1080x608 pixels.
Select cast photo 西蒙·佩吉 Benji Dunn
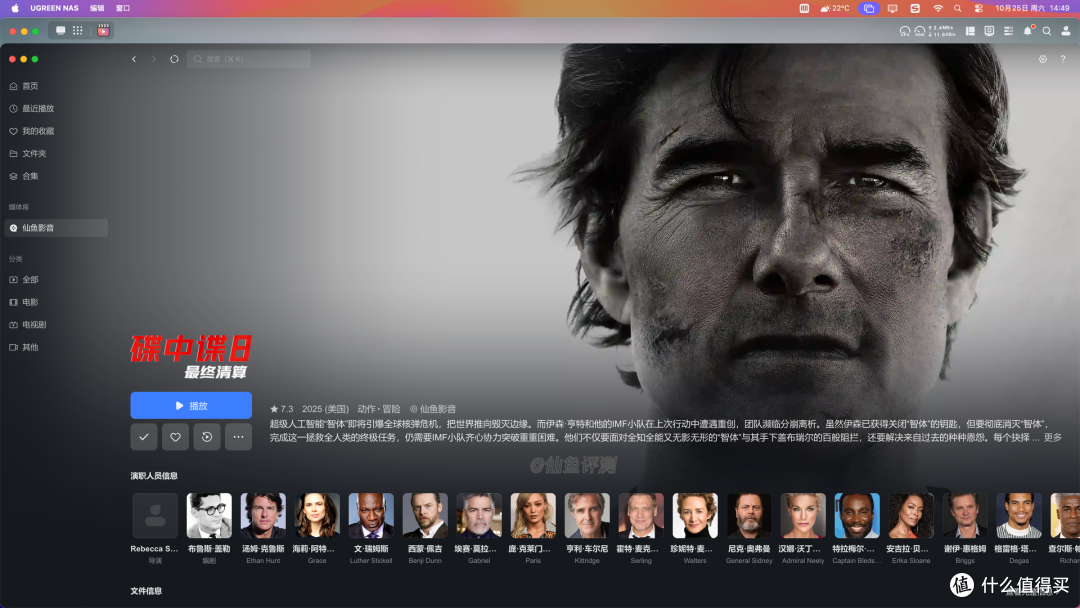(425, 515)
